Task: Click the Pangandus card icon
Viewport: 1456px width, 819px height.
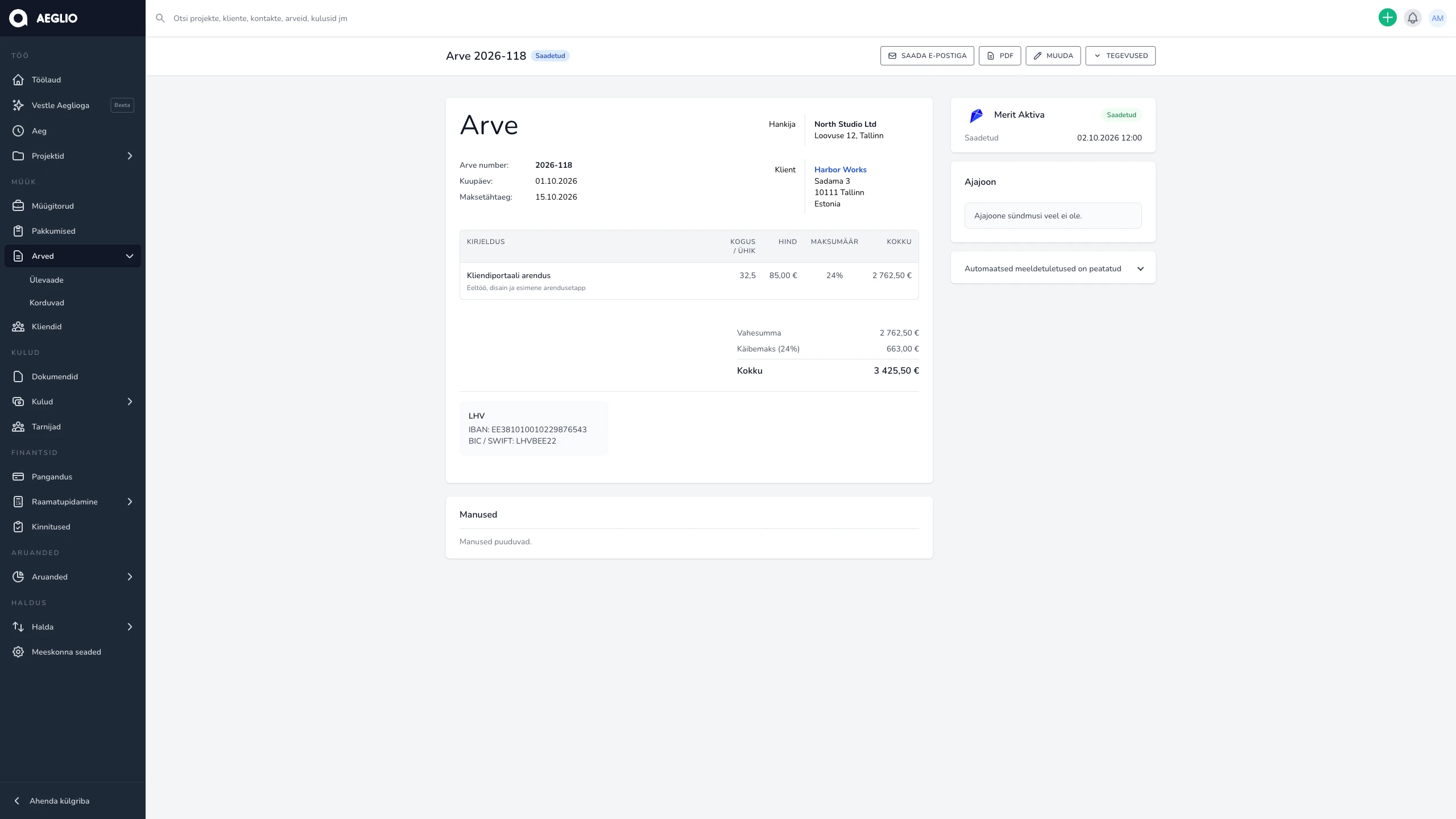Action: tap(18, 477)
